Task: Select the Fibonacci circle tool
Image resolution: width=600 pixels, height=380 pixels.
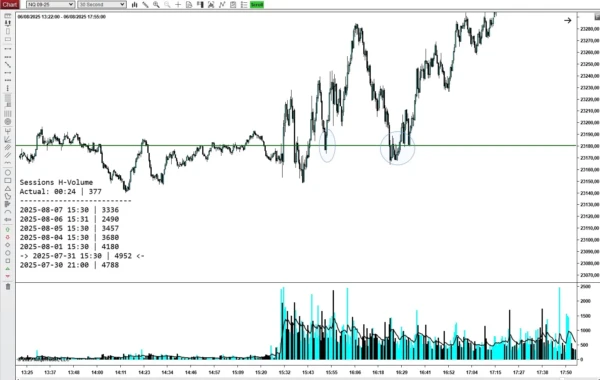Action: coord(8,122)
